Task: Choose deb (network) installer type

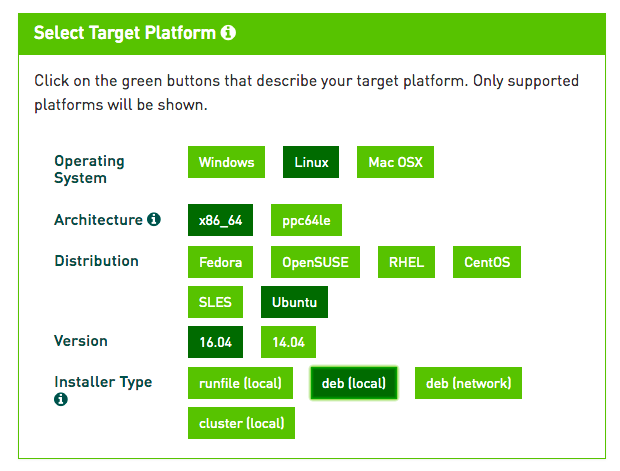Action: click(x=468, y=383)
